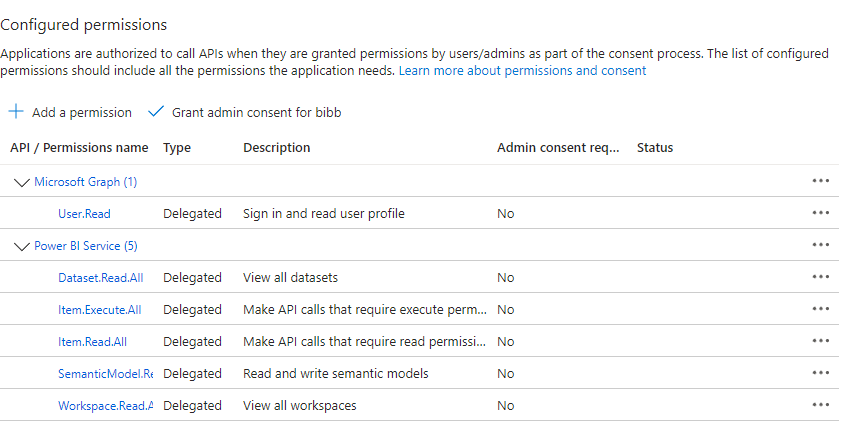The image size is (848, 429).
Task: Click the Delegated type cell in Item.Execute.All row
Action: click(x=193, y=309)
